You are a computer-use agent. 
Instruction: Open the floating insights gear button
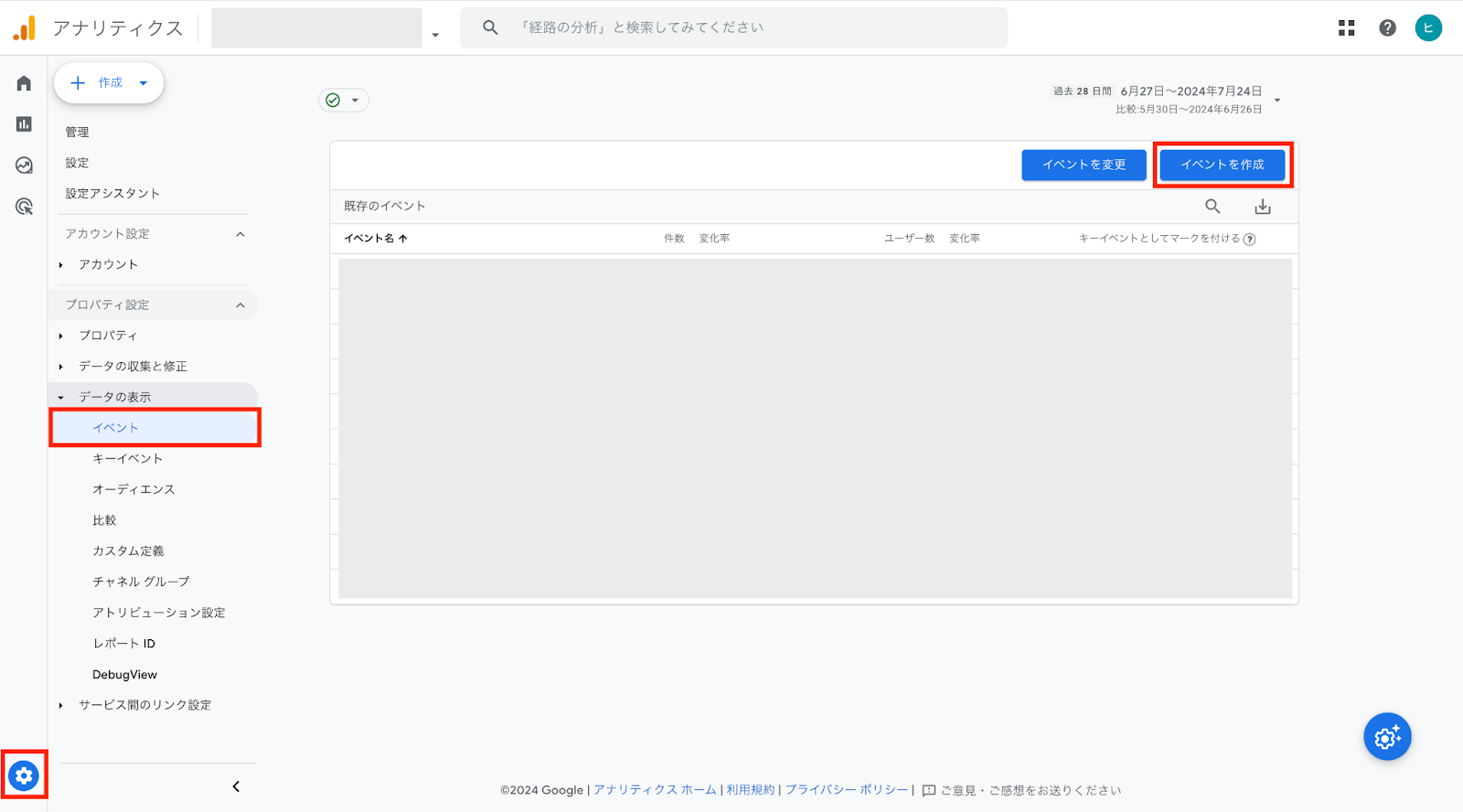[x=1387, y=737]
